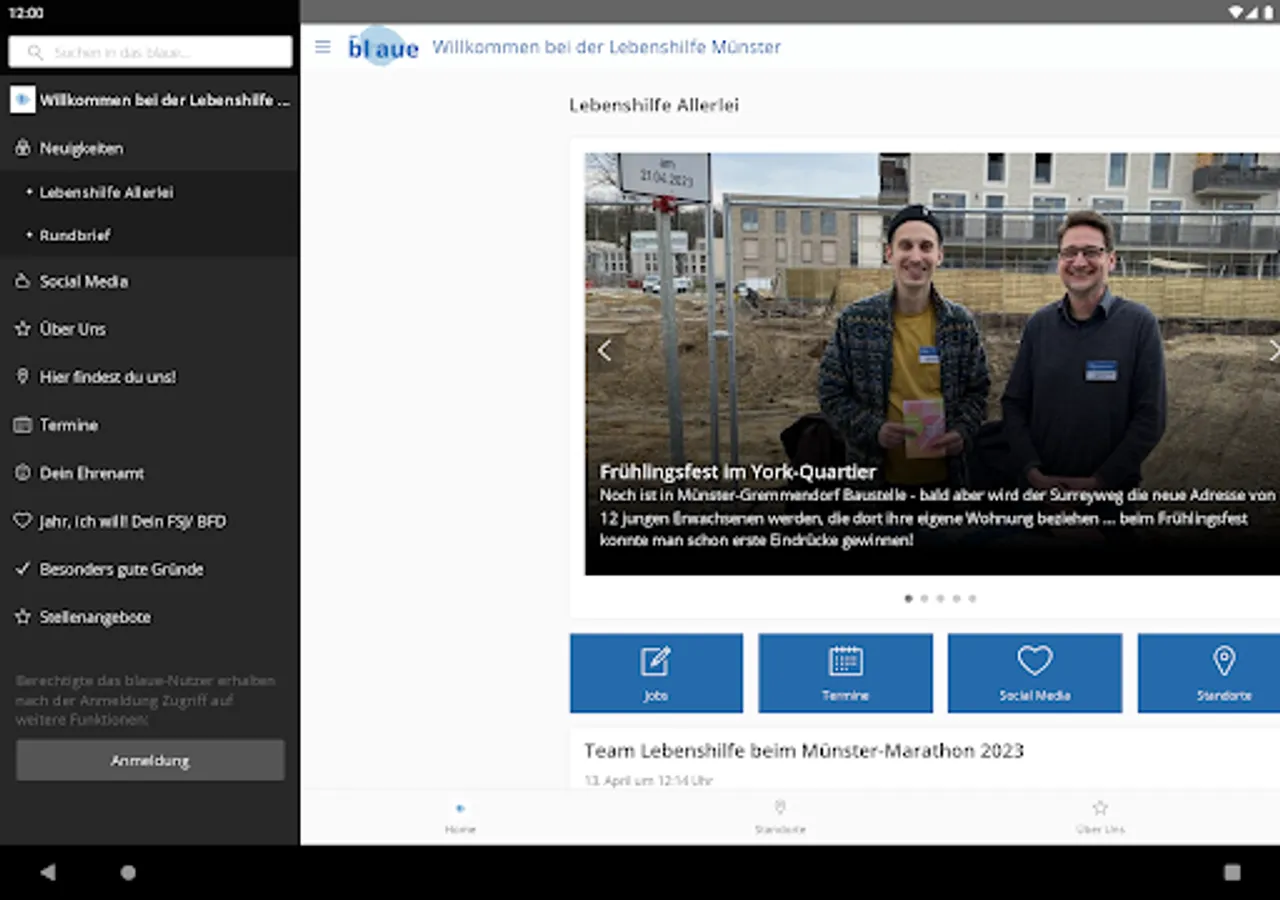Screen dimensions: 1280x900
Task: Click the location pin icon beside Hier findest du uns!
Action: (x=23, y=377)
